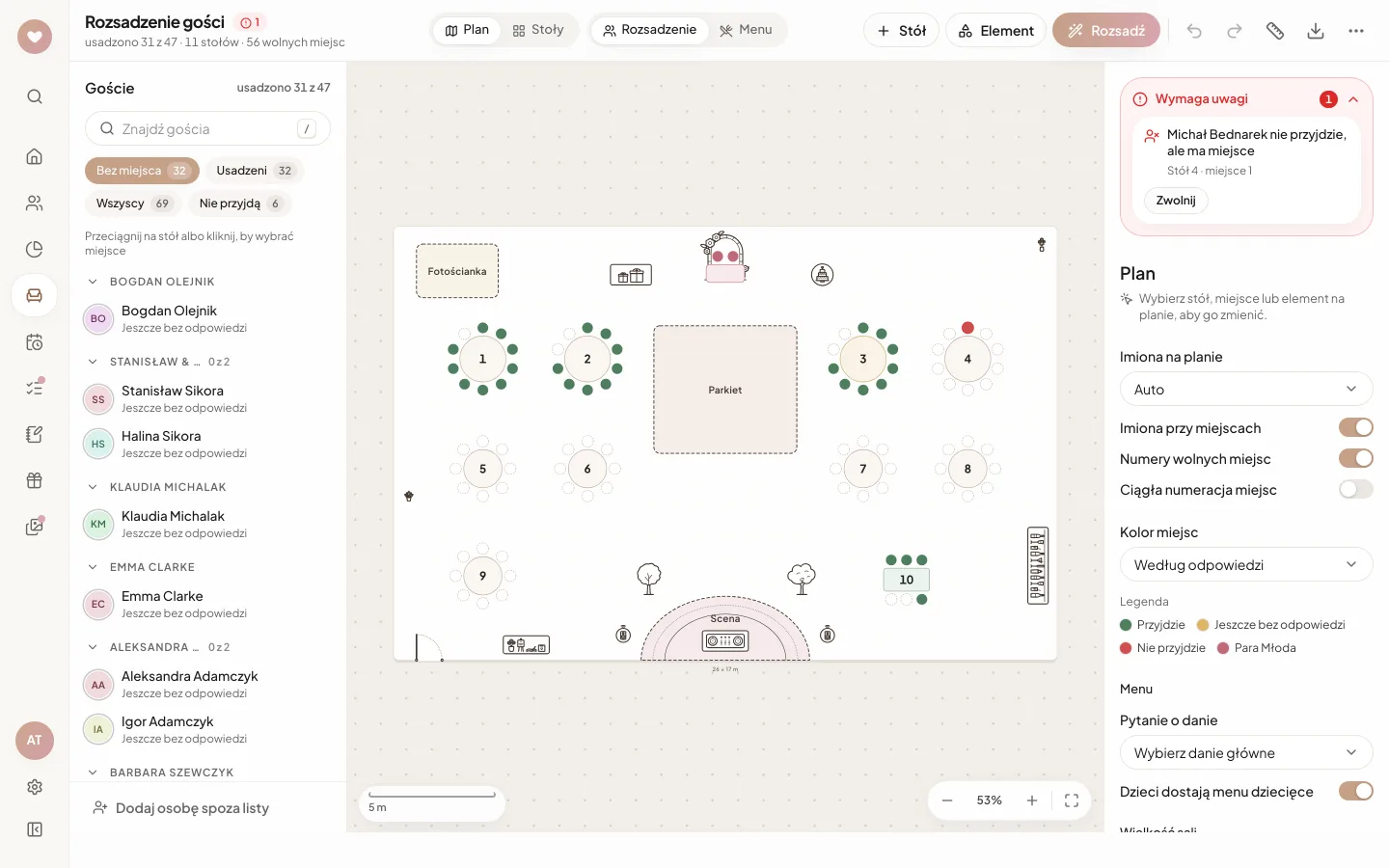Toggle Numery wolnych miejsc switch
The image size is (1389, 868).
pos(1356,458)
